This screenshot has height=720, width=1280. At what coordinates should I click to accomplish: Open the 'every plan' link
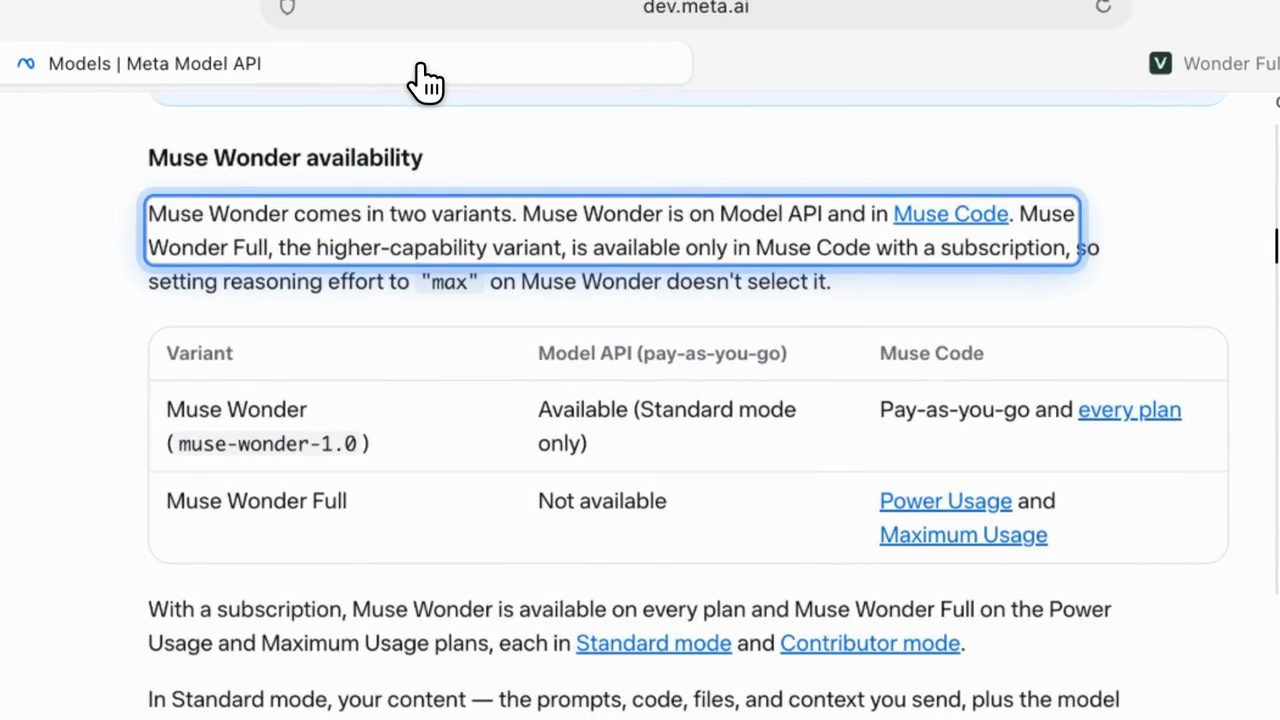pyautogui.click(x=1129, y=410)
